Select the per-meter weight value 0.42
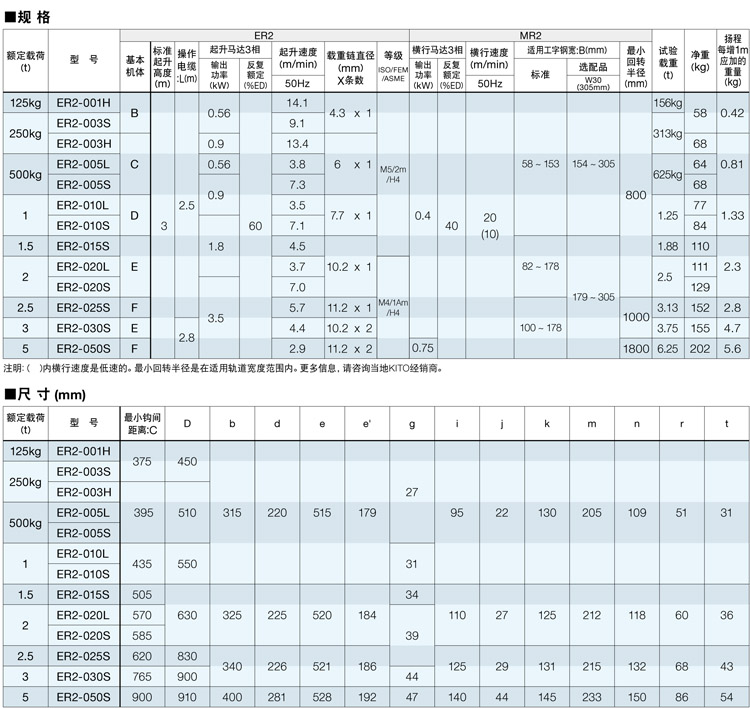750x708 pixels. tap(732, 113)
